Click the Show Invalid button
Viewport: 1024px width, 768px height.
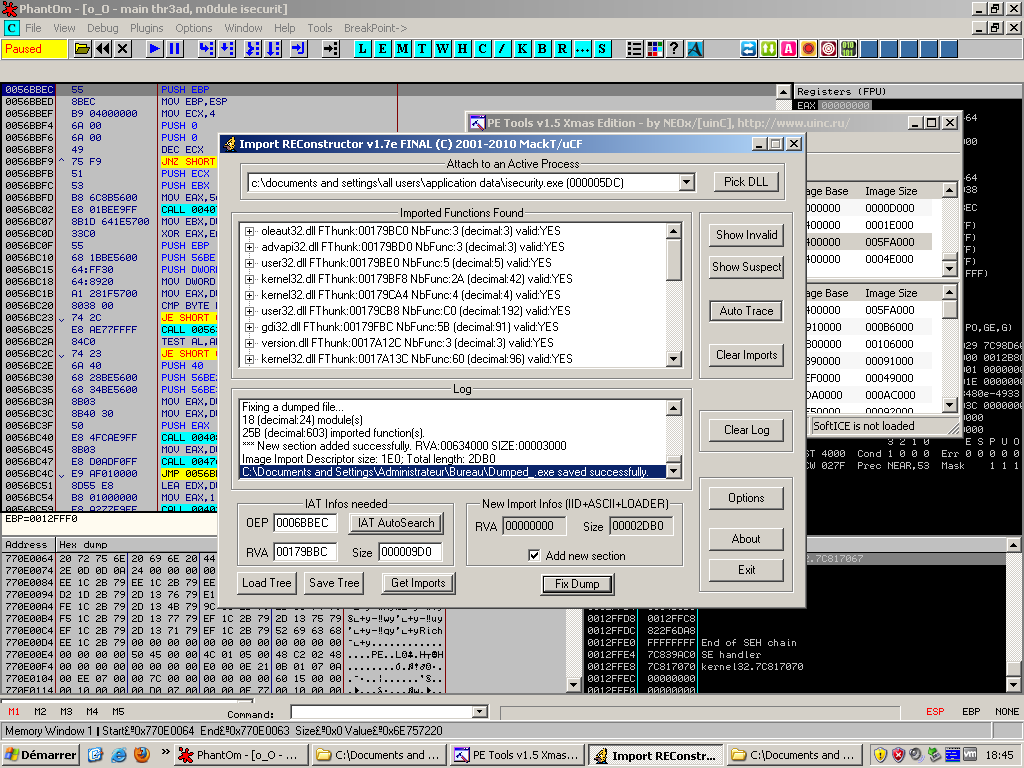click(746, 235)
